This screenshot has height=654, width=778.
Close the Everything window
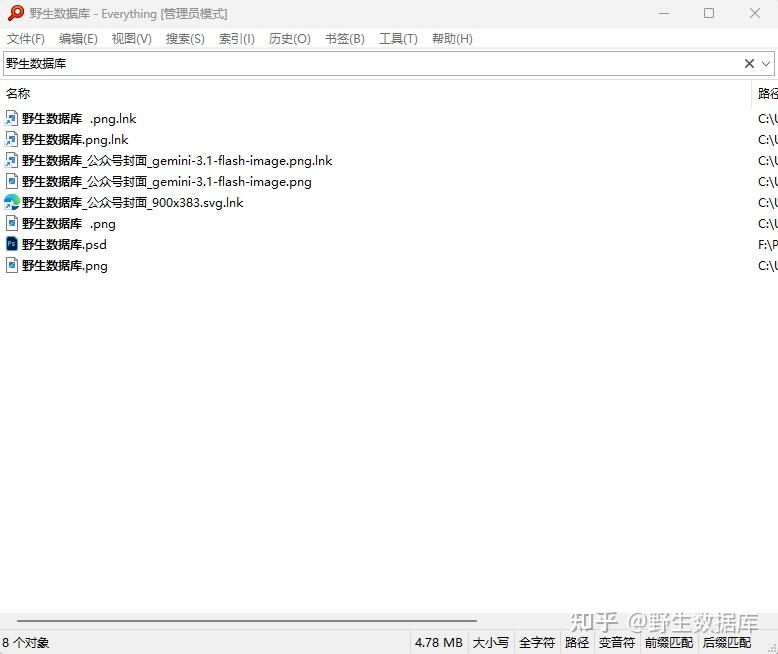755,13
